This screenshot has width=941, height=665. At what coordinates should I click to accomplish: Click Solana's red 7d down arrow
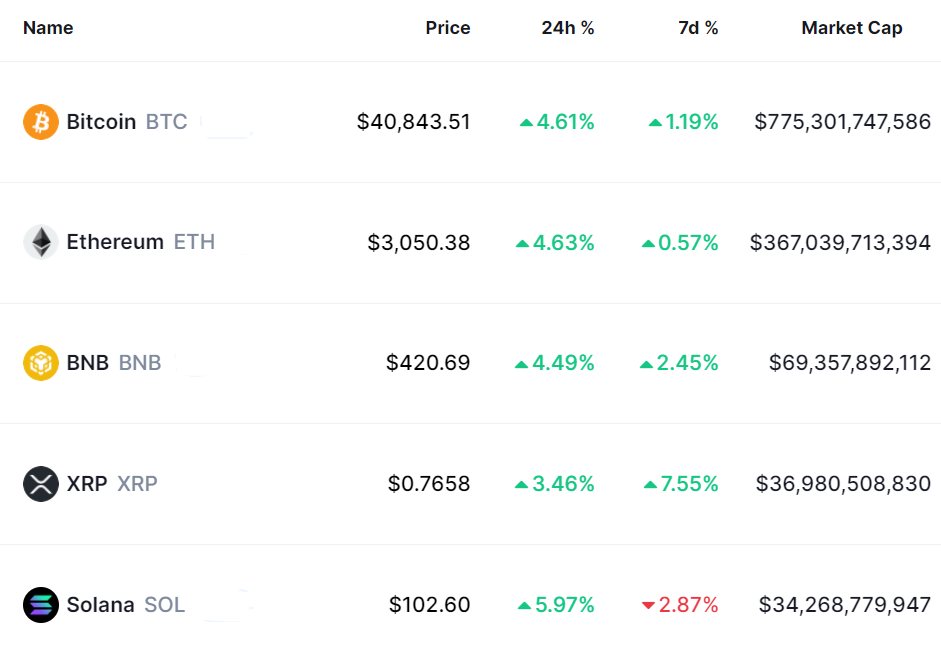pos(648,605)
